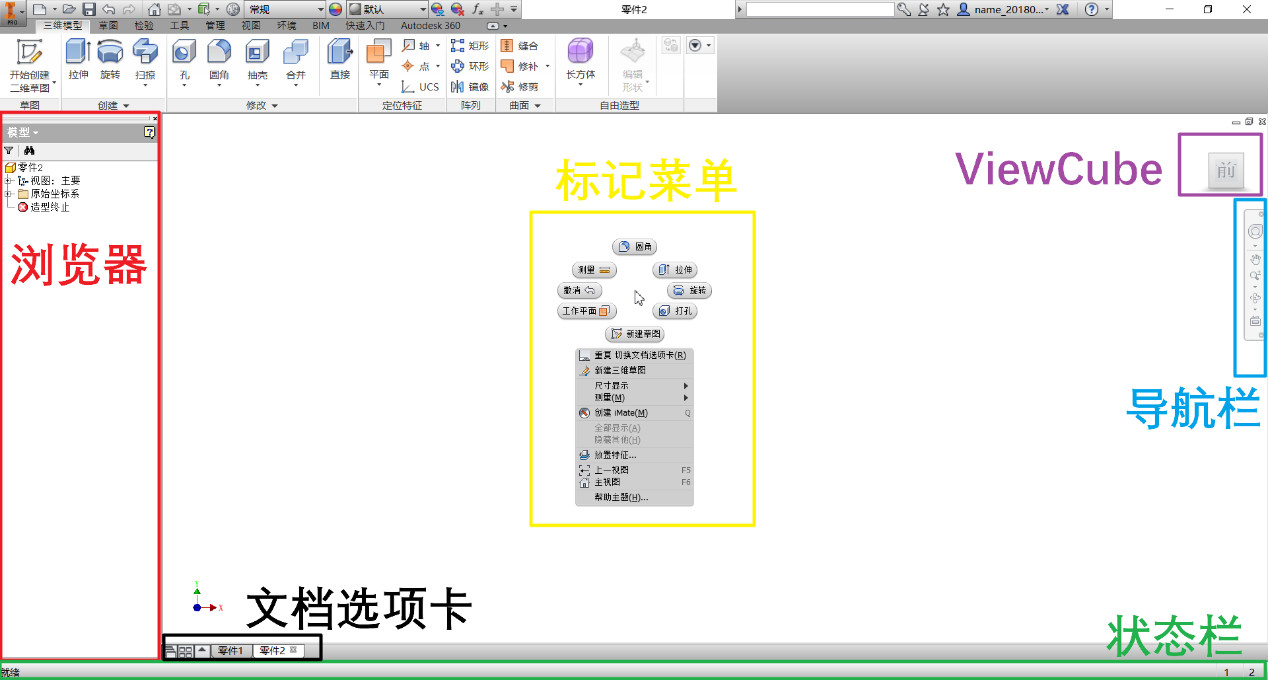Start a 2D sketch with 开始创建二维草图

tap(29, 67)
